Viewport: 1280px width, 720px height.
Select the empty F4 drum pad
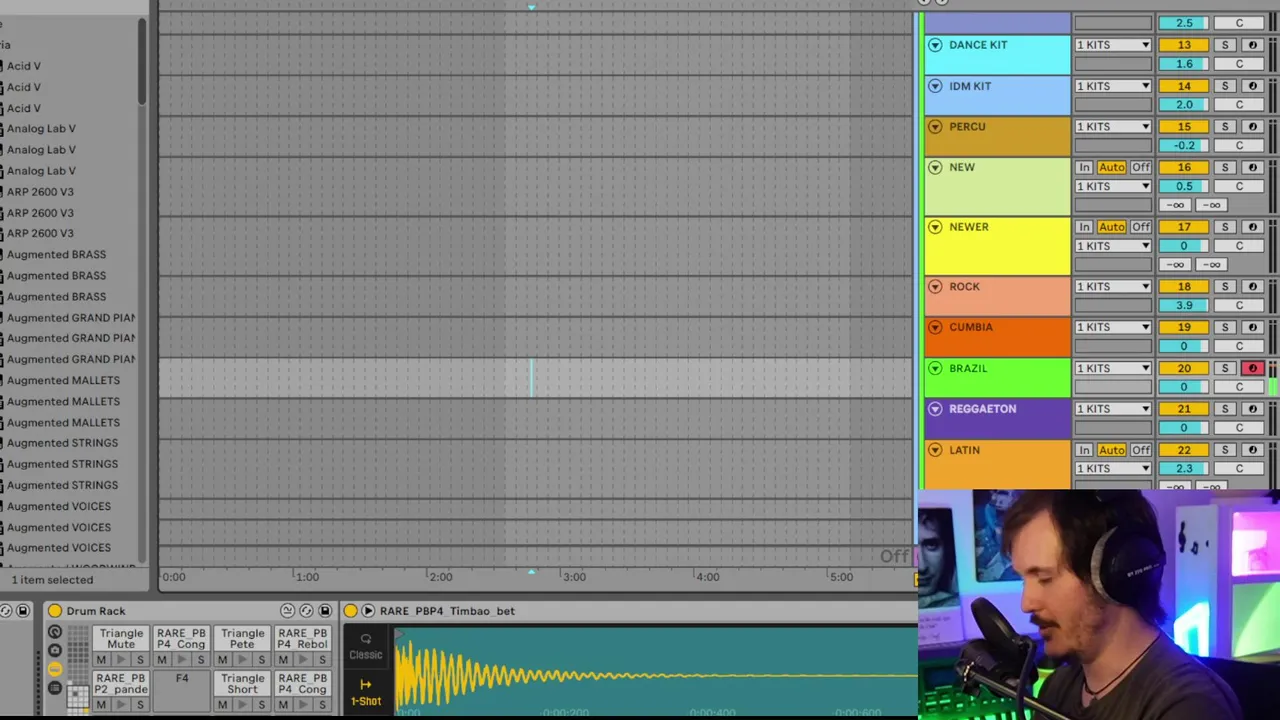182,690
